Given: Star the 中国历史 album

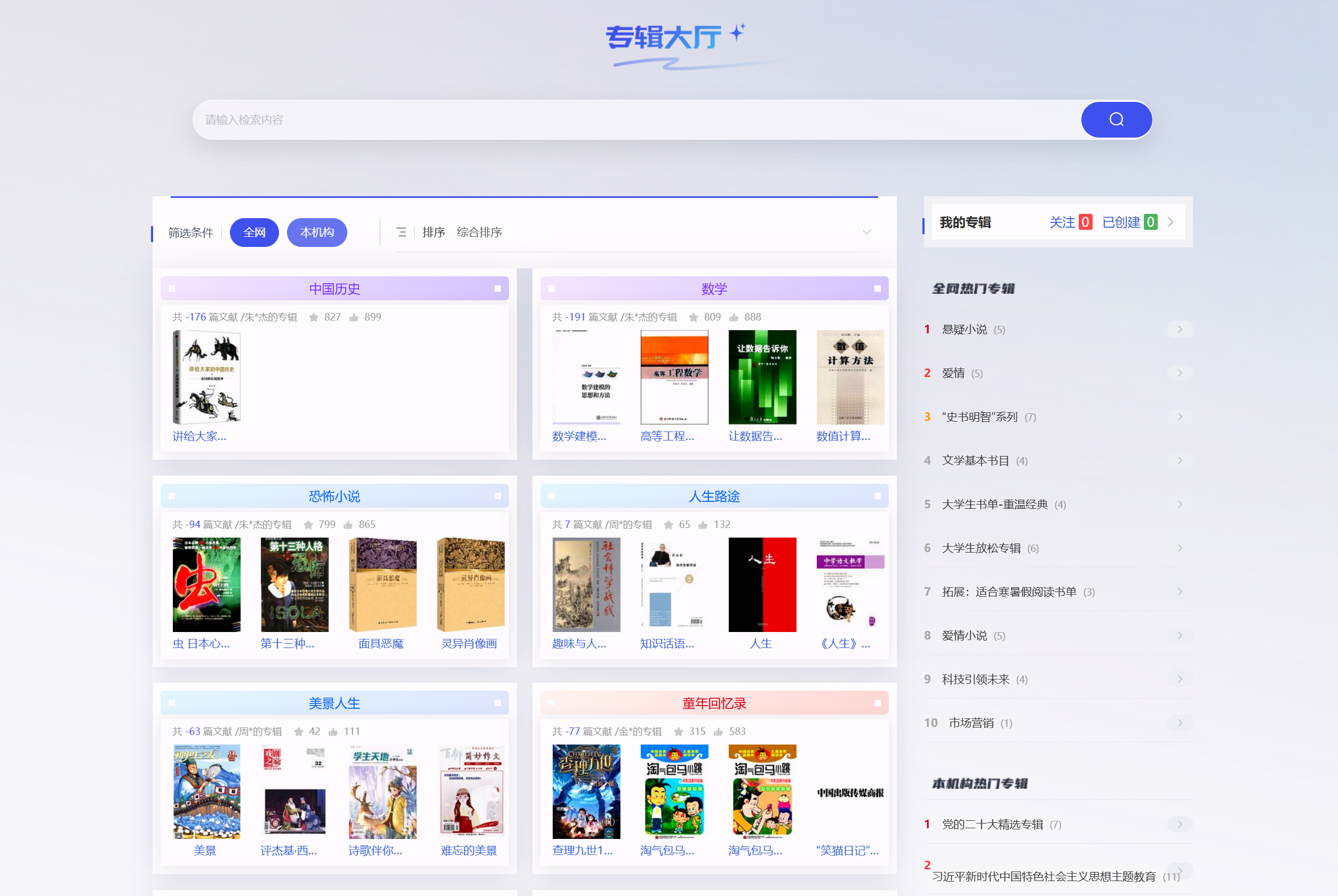Looking at the screenshot, I should click(x=314, y=317).
